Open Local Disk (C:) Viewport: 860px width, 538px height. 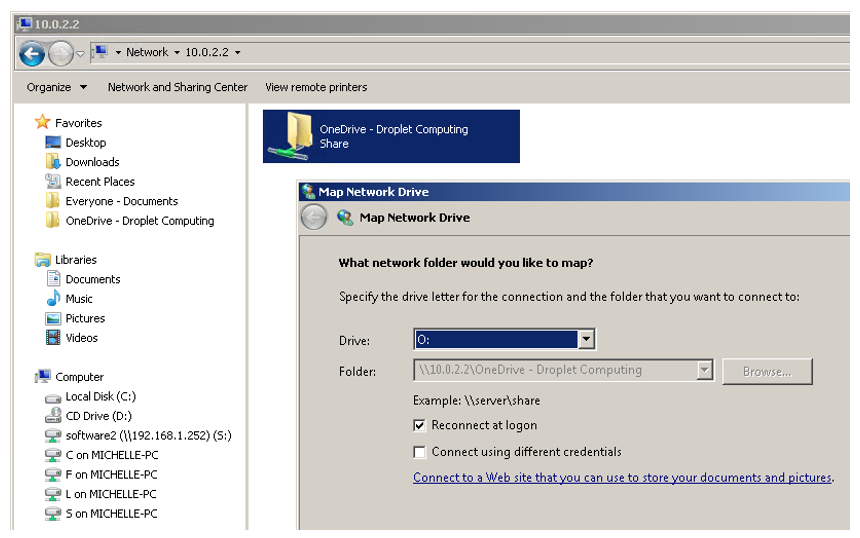click(x=100, y=397)
